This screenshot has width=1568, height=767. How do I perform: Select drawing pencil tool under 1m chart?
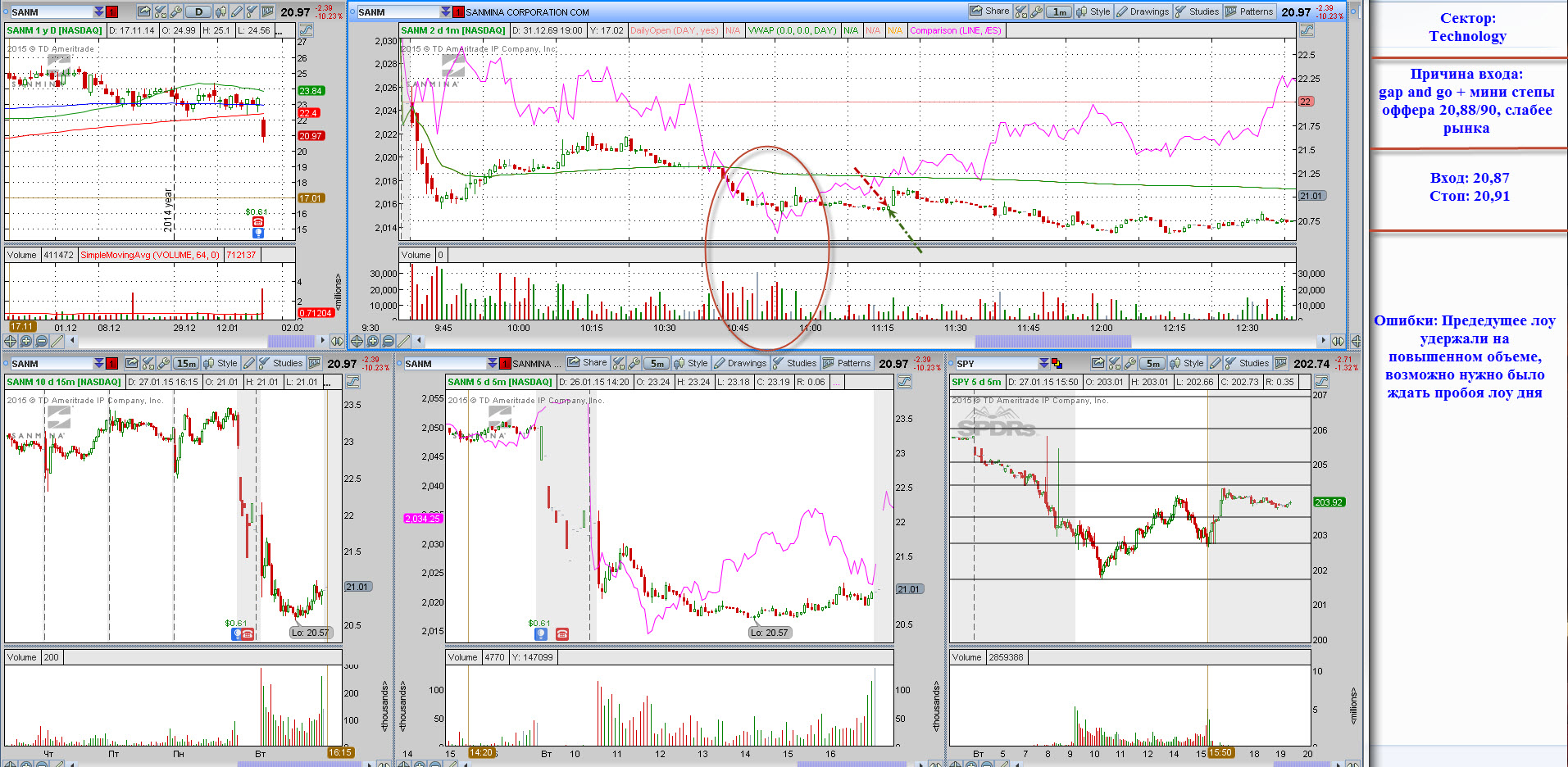point(403,341)
